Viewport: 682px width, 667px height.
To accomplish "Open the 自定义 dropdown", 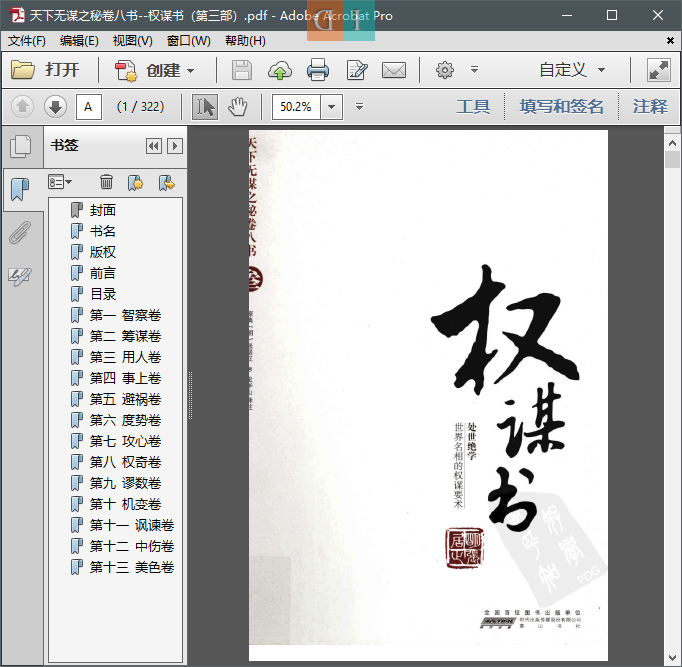I will click(572, 70).
